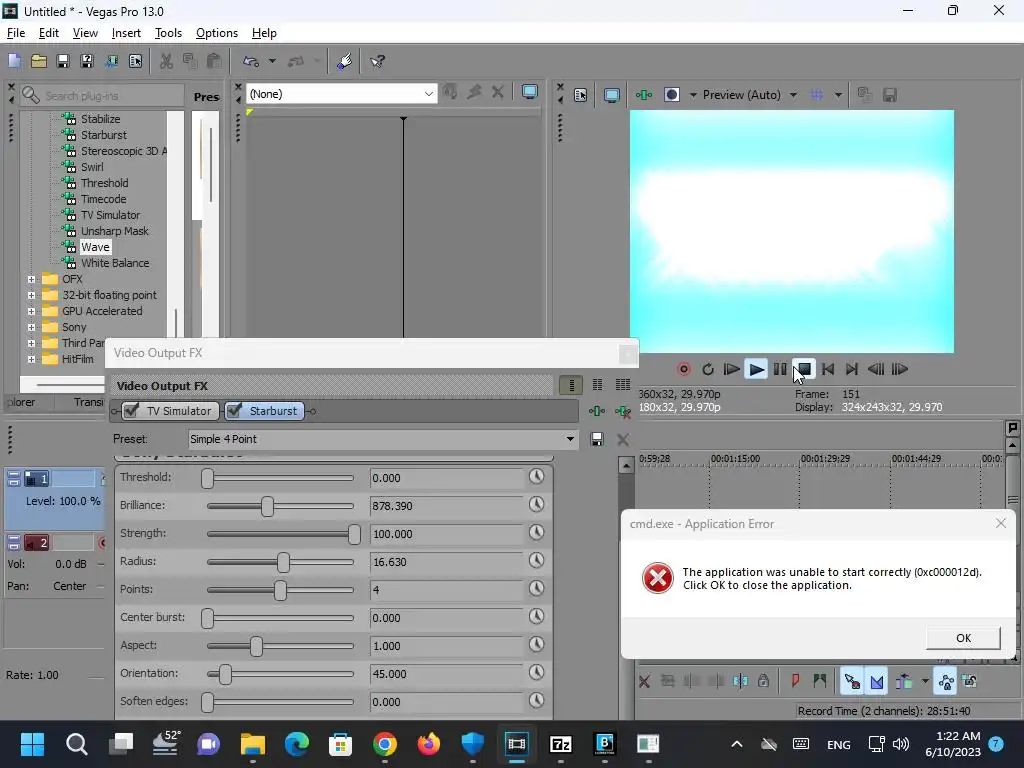Save the project using the floppy icon
The width and height of the screenshot is (1024, 768).
(63, 61)
